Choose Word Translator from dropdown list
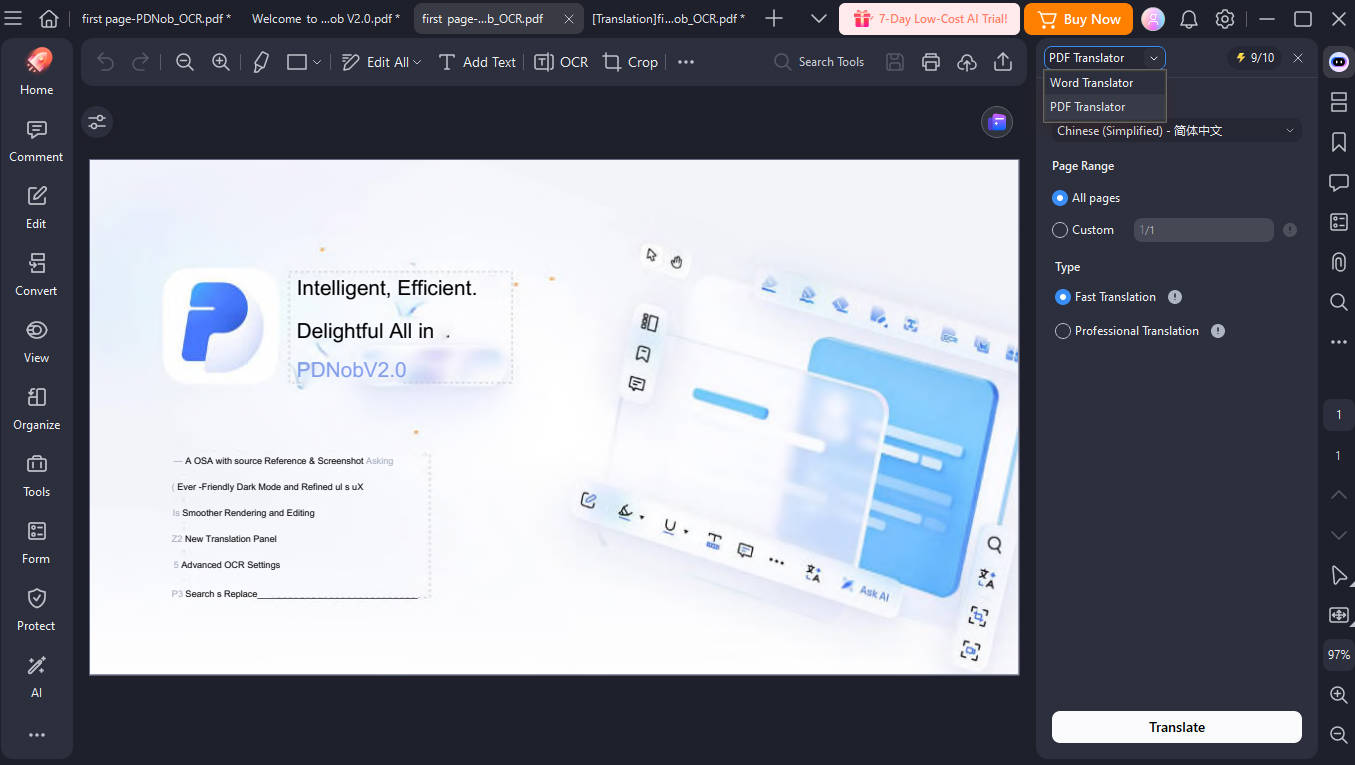 coord(1105,83)
